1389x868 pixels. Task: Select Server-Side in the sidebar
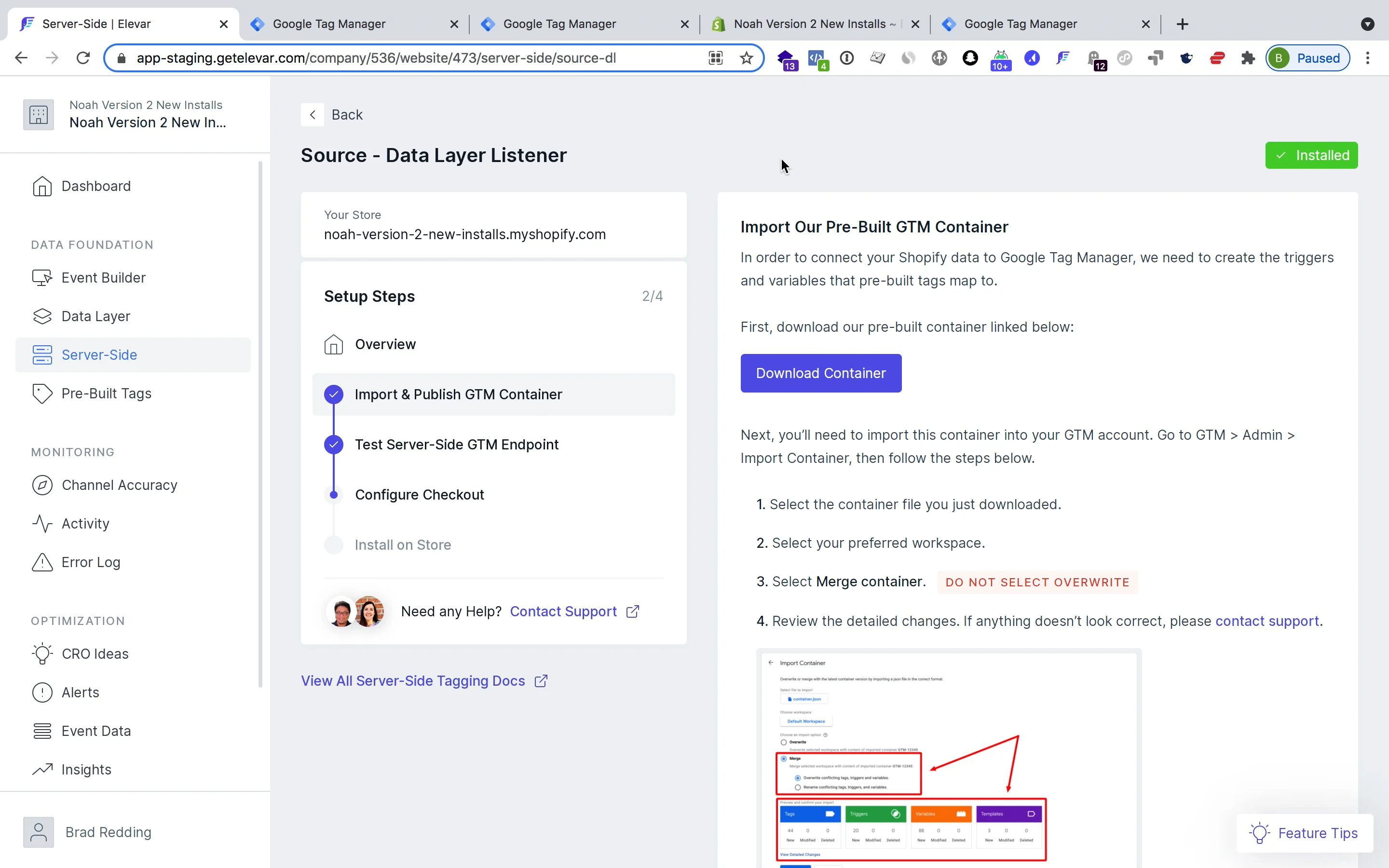click(x=133, y=355)
